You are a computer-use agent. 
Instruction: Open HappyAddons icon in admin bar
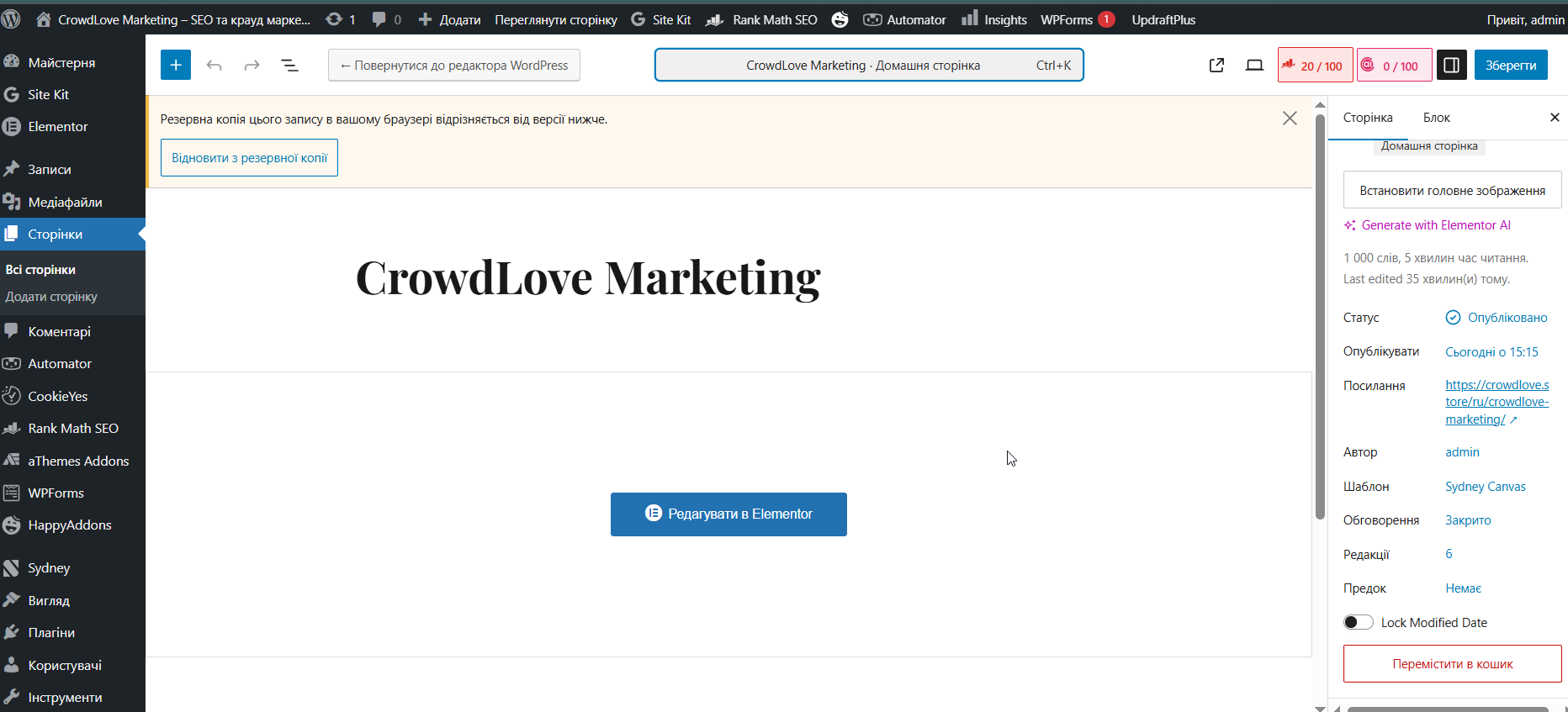[x=840, y=19]
